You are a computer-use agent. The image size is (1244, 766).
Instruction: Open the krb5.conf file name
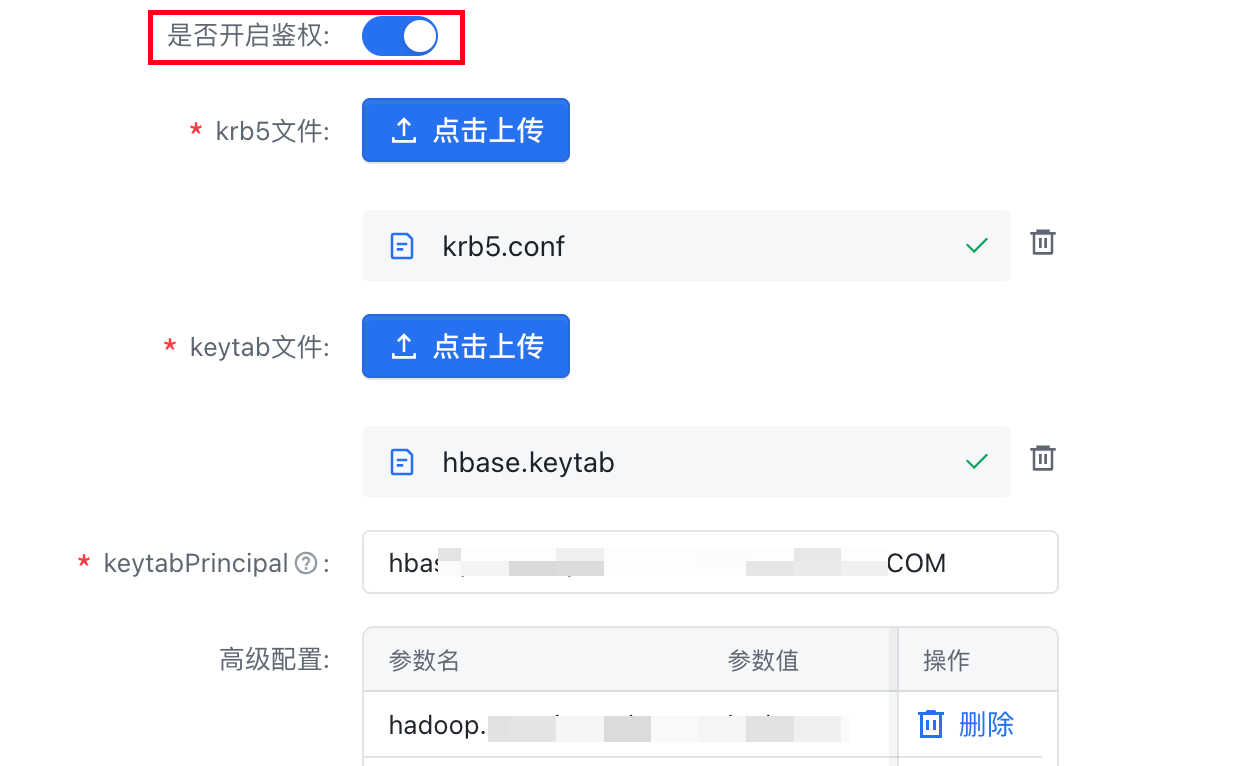click(x=503, y=246)
